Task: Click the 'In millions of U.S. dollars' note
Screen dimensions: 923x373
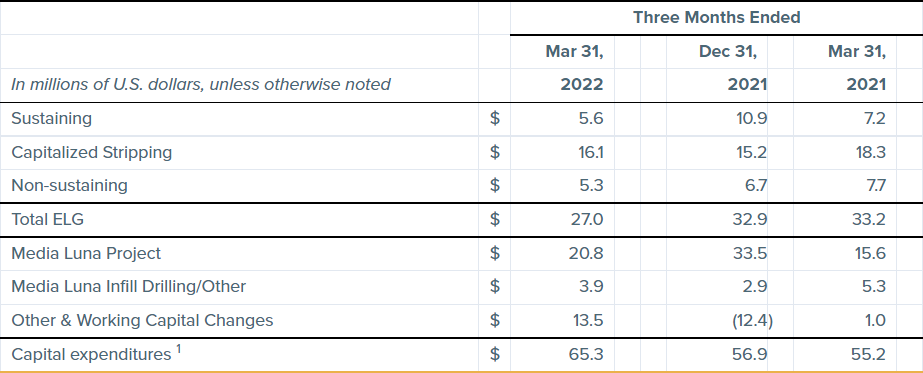Action: tap(201, 85)
